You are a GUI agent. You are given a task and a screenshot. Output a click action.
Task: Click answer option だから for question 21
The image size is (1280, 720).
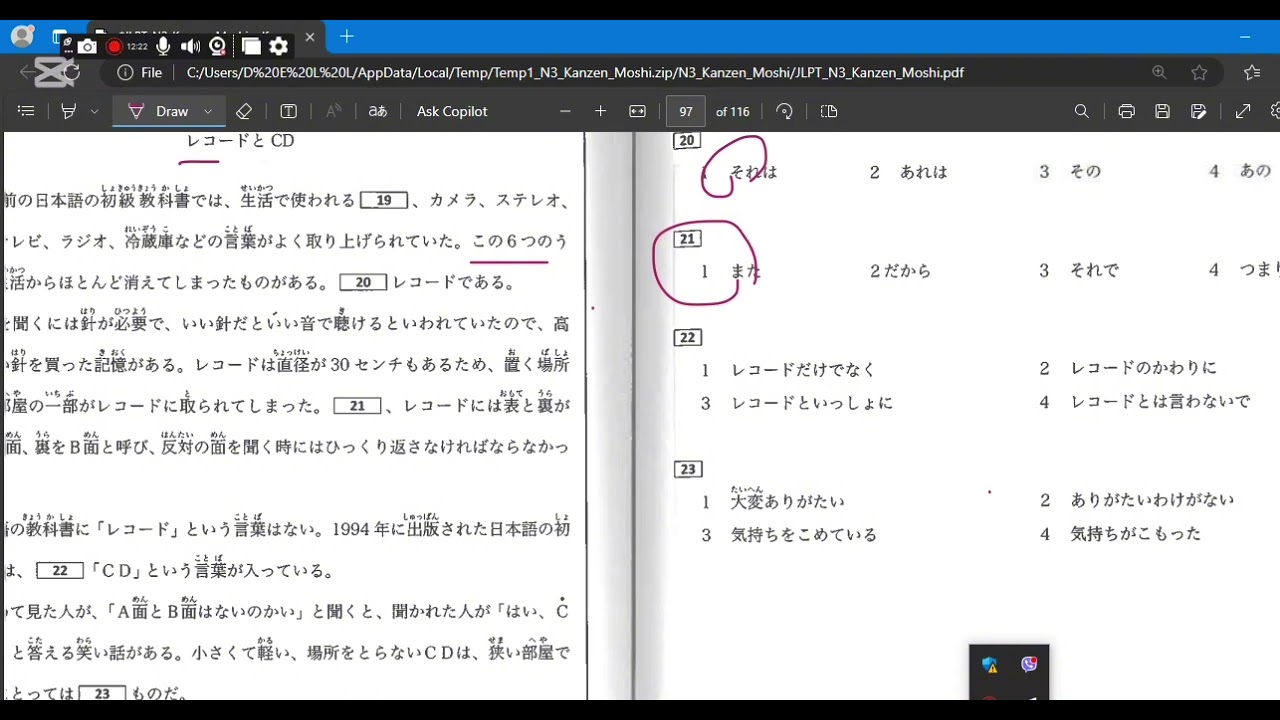[x=906, y=271]
